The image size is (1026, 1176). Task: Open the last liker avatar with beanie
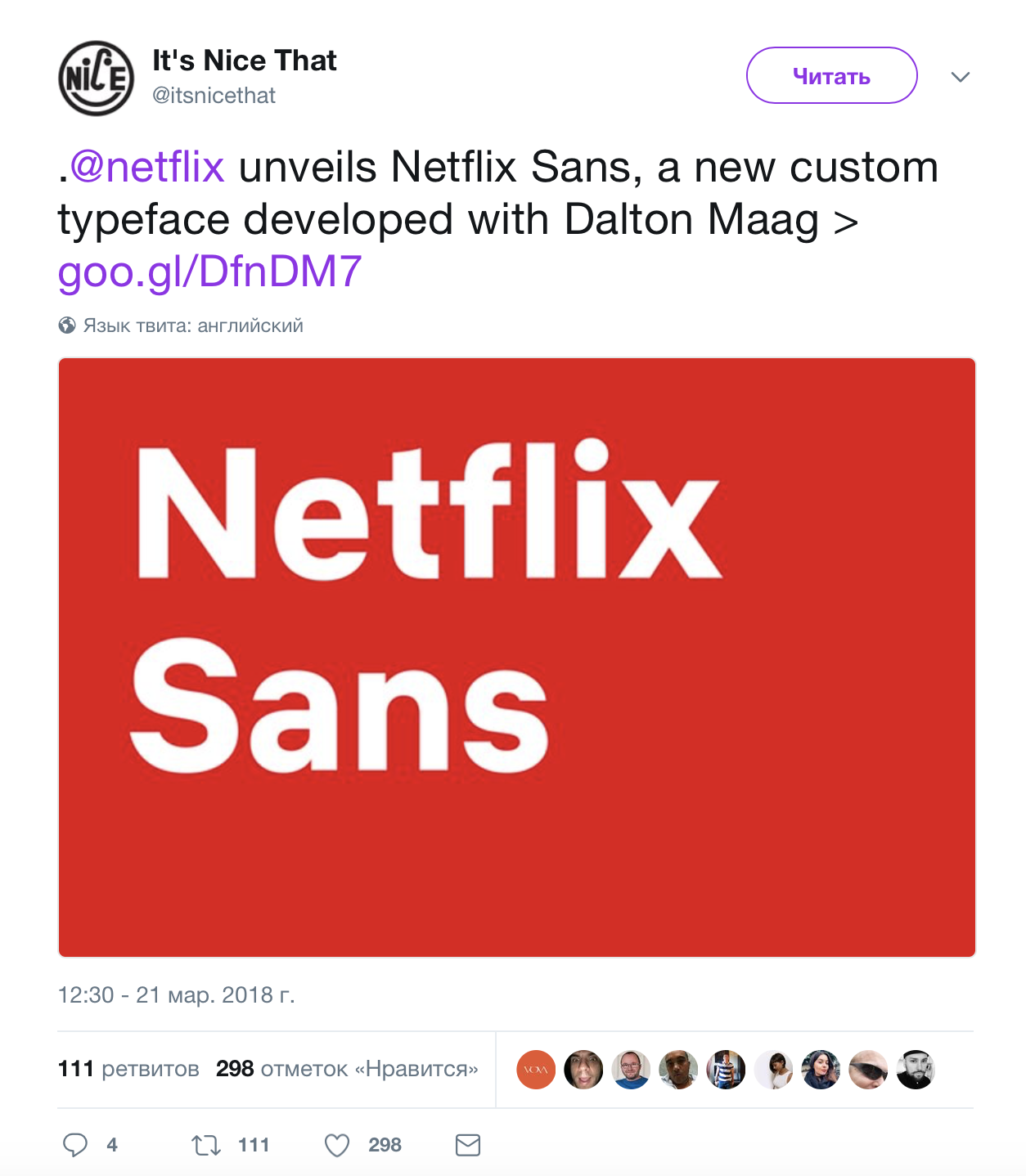pos(916,1070)
